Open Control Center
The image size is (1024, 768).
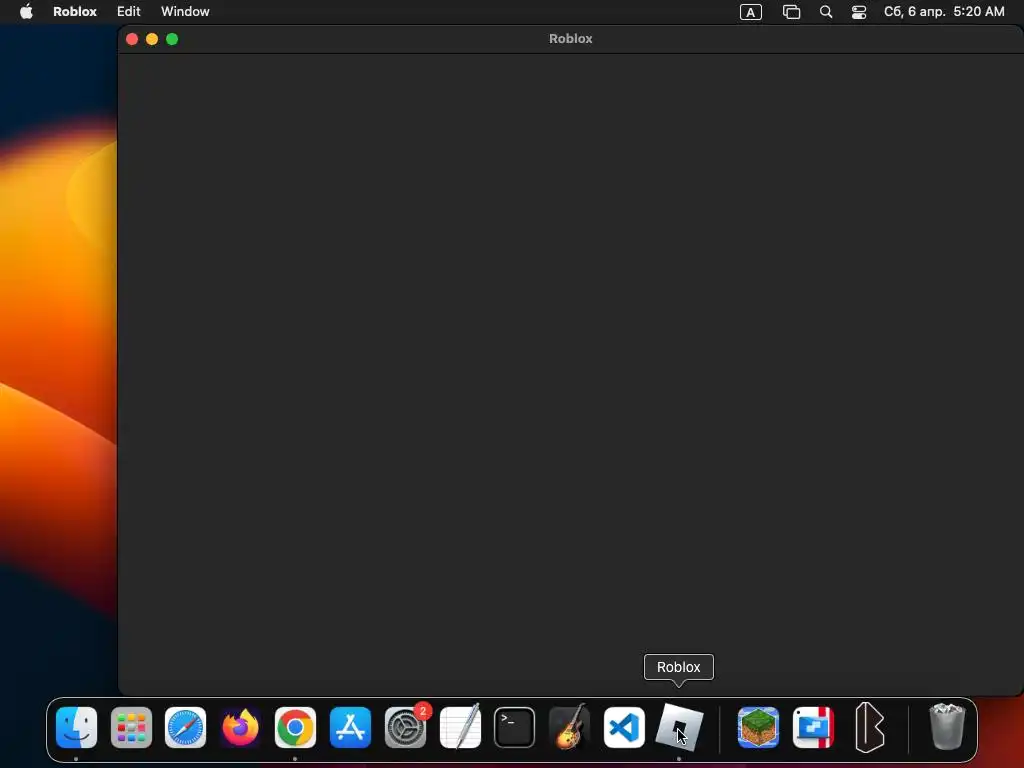(859, 12)
